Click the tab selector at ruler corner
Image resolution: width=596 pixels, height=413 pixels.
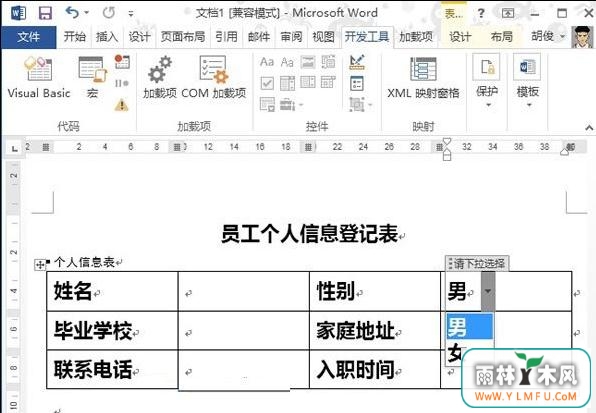[x=14, y=148]
